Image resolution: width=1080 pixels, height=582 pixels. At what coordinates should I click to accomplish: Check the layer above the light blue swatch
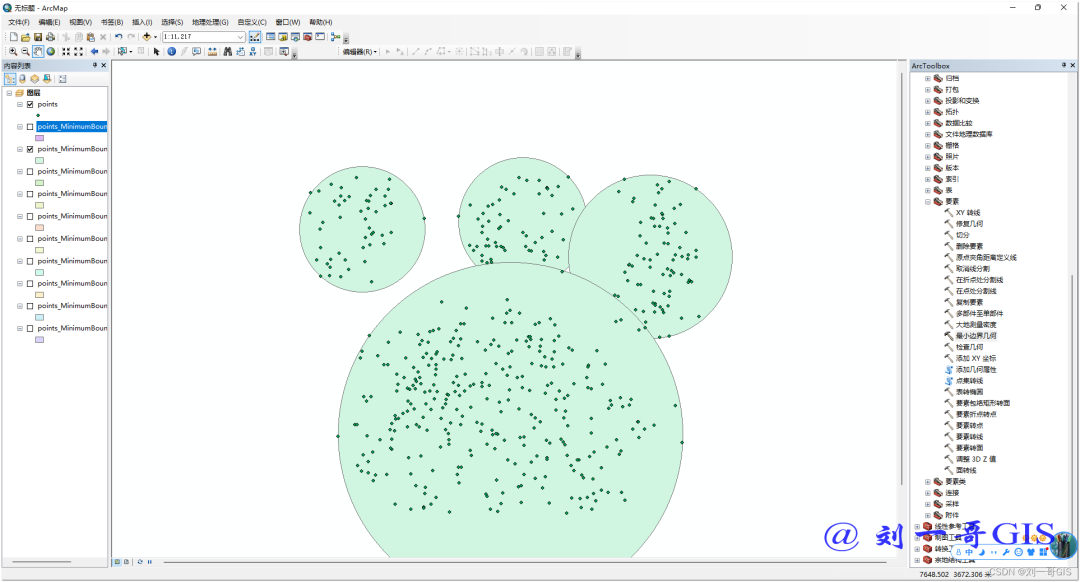point(30,306)
